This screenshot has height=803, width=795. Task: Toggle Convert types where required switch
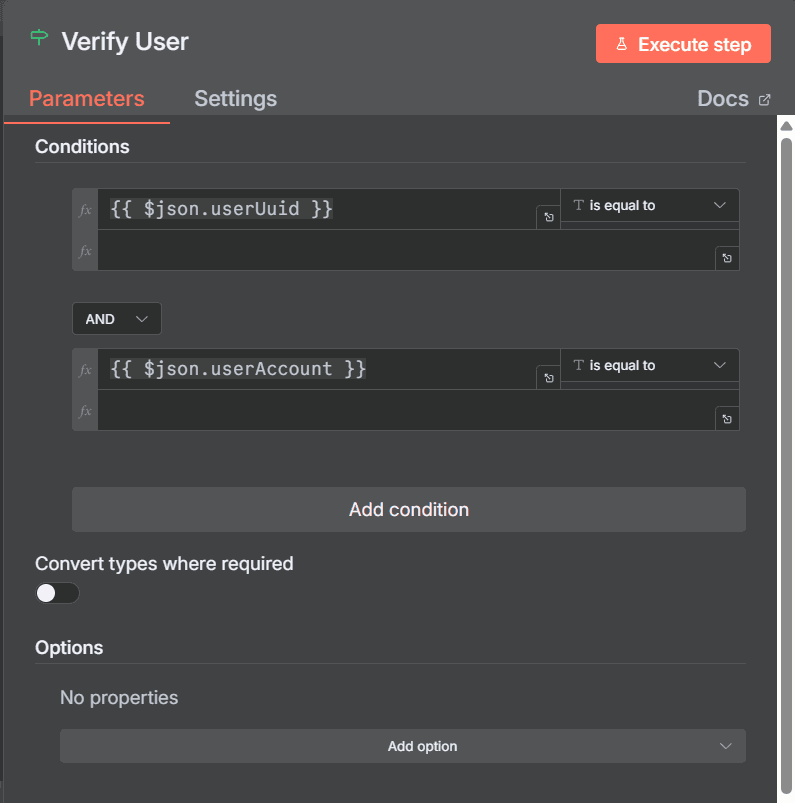[x=57, y=593]
